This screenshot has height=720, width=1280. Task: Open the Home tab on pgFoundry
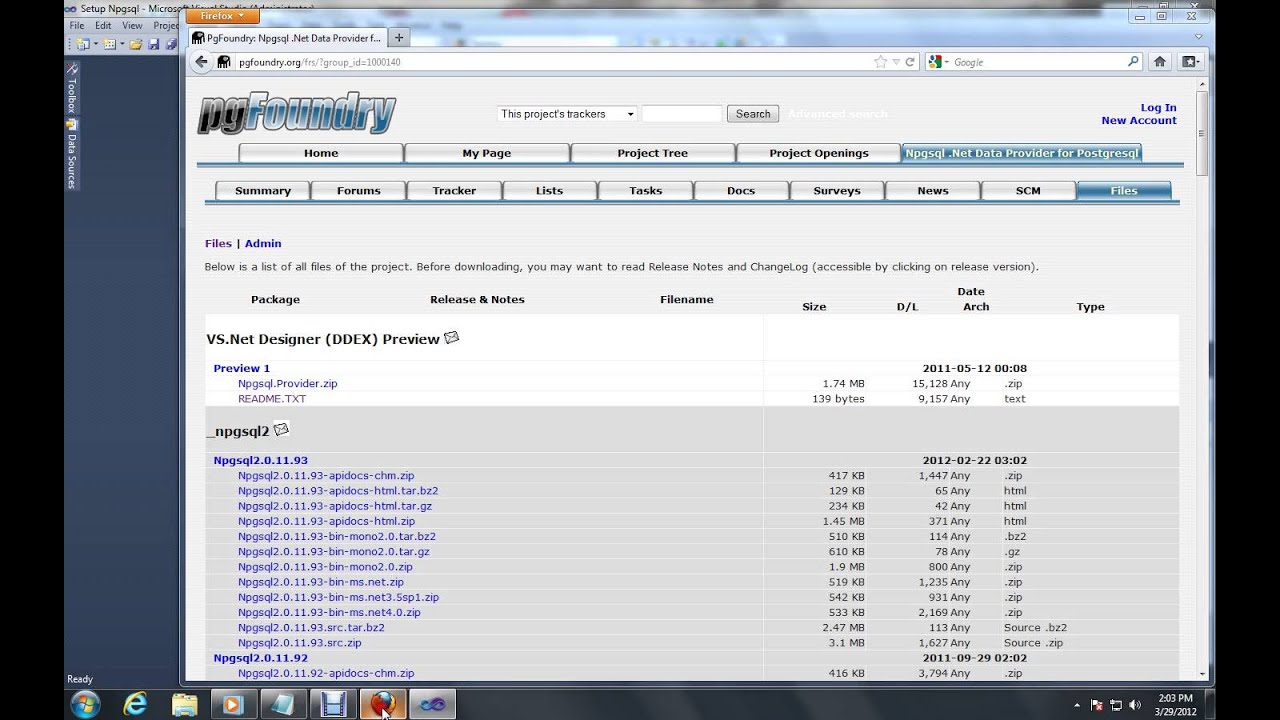point(321,153)
